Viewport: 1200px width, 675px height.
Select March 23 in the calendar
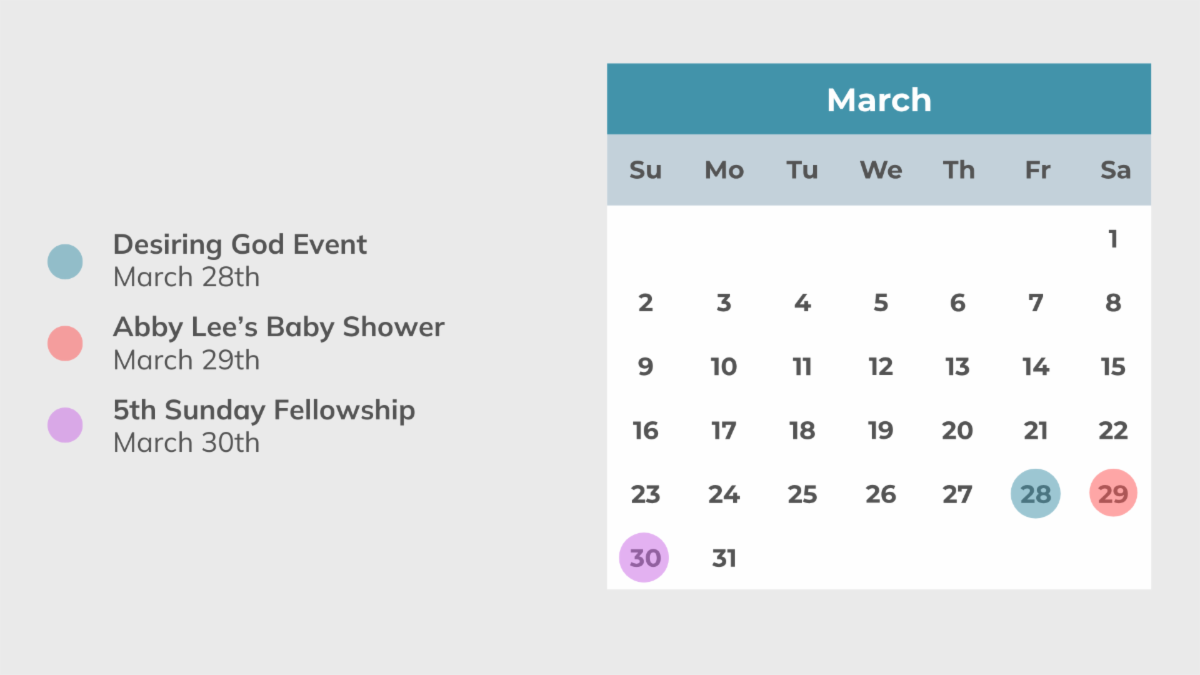(x=645, y=494)
